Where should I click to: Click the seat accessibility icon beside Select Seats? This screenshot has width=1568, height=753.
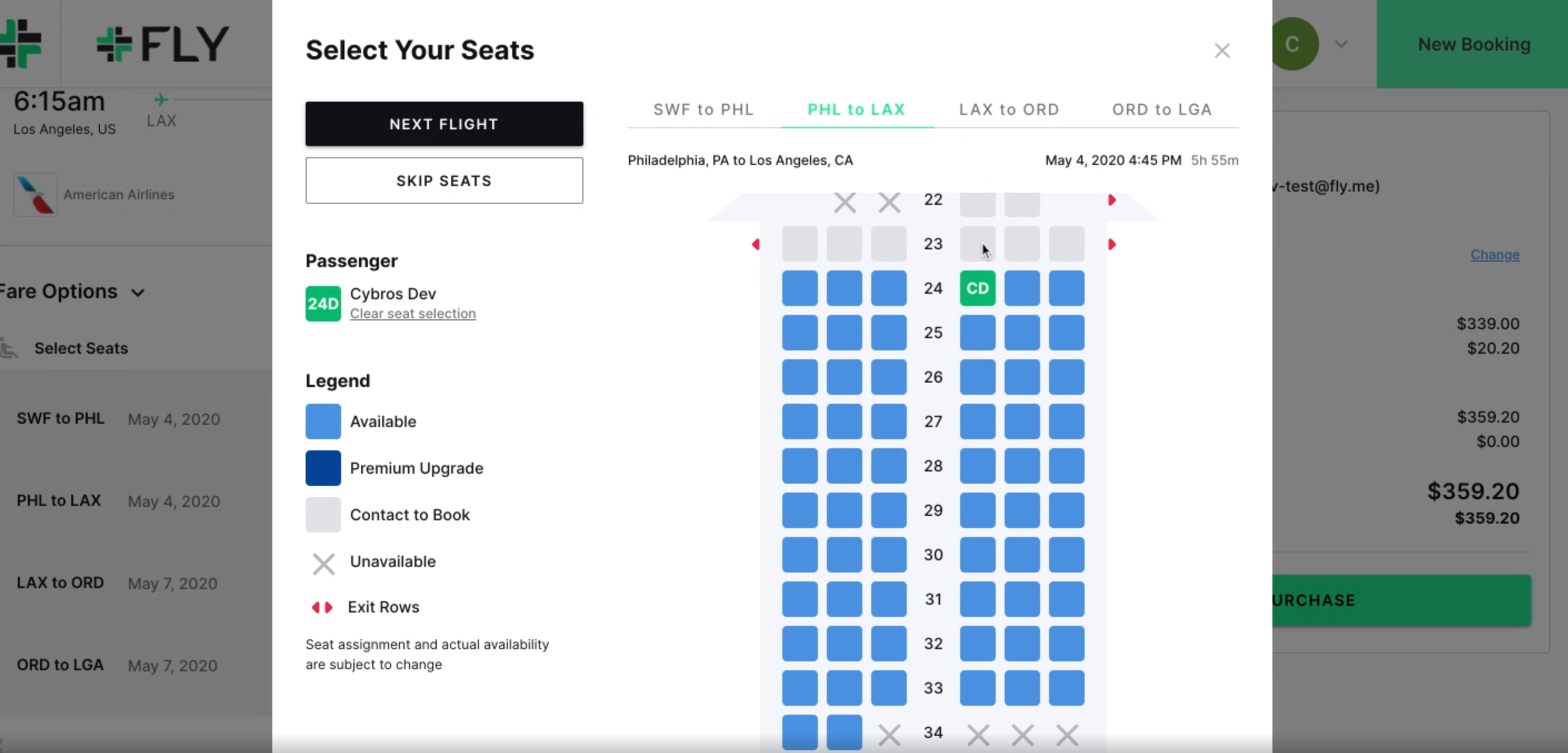click(x=8, y=348)
